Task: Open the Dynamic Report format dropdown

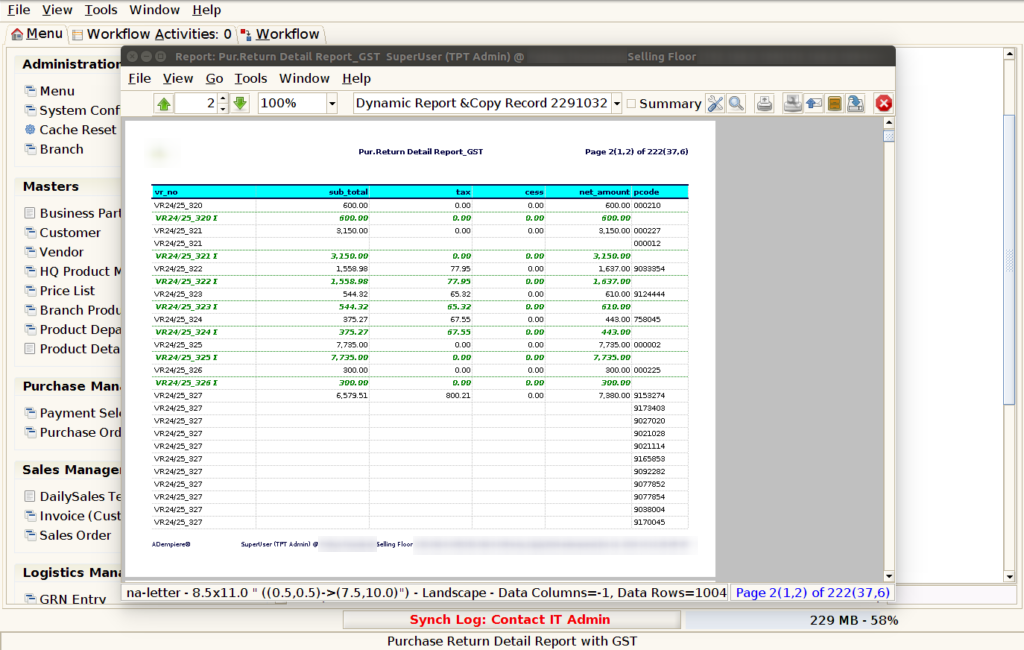Action: 616,103
